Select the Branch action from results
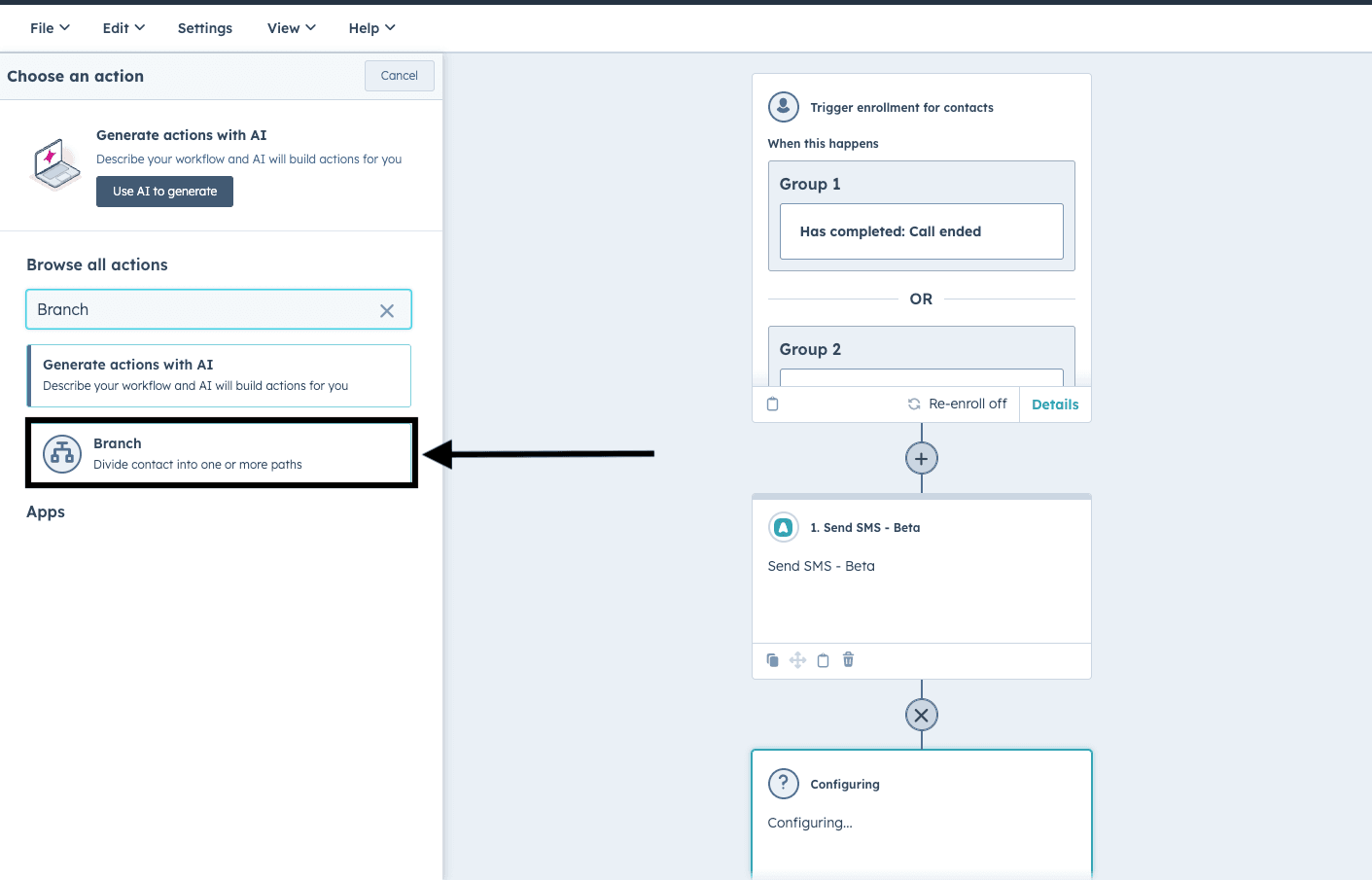Screen dimensions: 1372x880 coord(221,453)
